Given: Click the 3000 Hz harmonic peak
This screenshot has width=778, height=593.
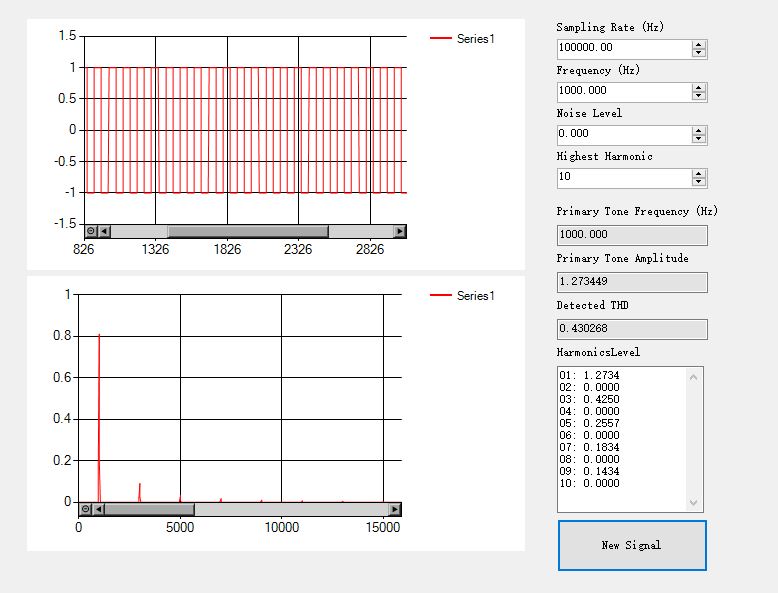Looking at the screenshot, I should tap(140, 492).
